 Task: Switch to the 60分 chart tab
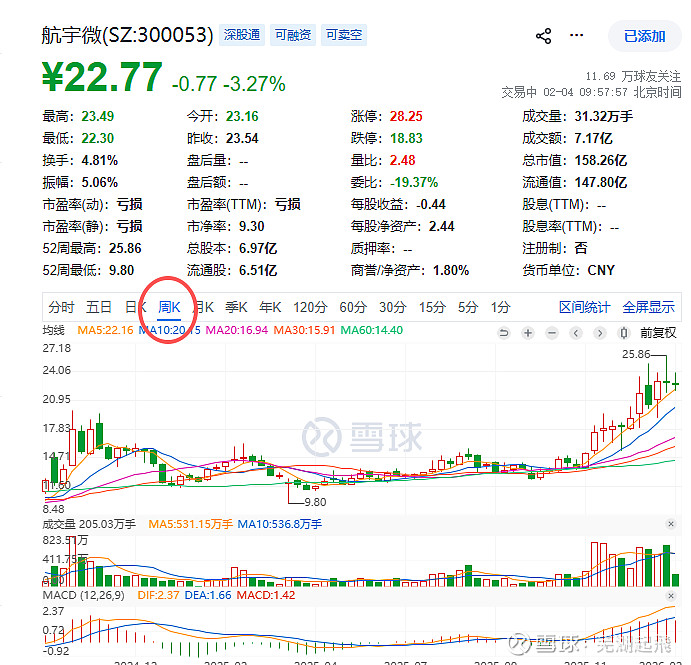(x=353, y=307)
